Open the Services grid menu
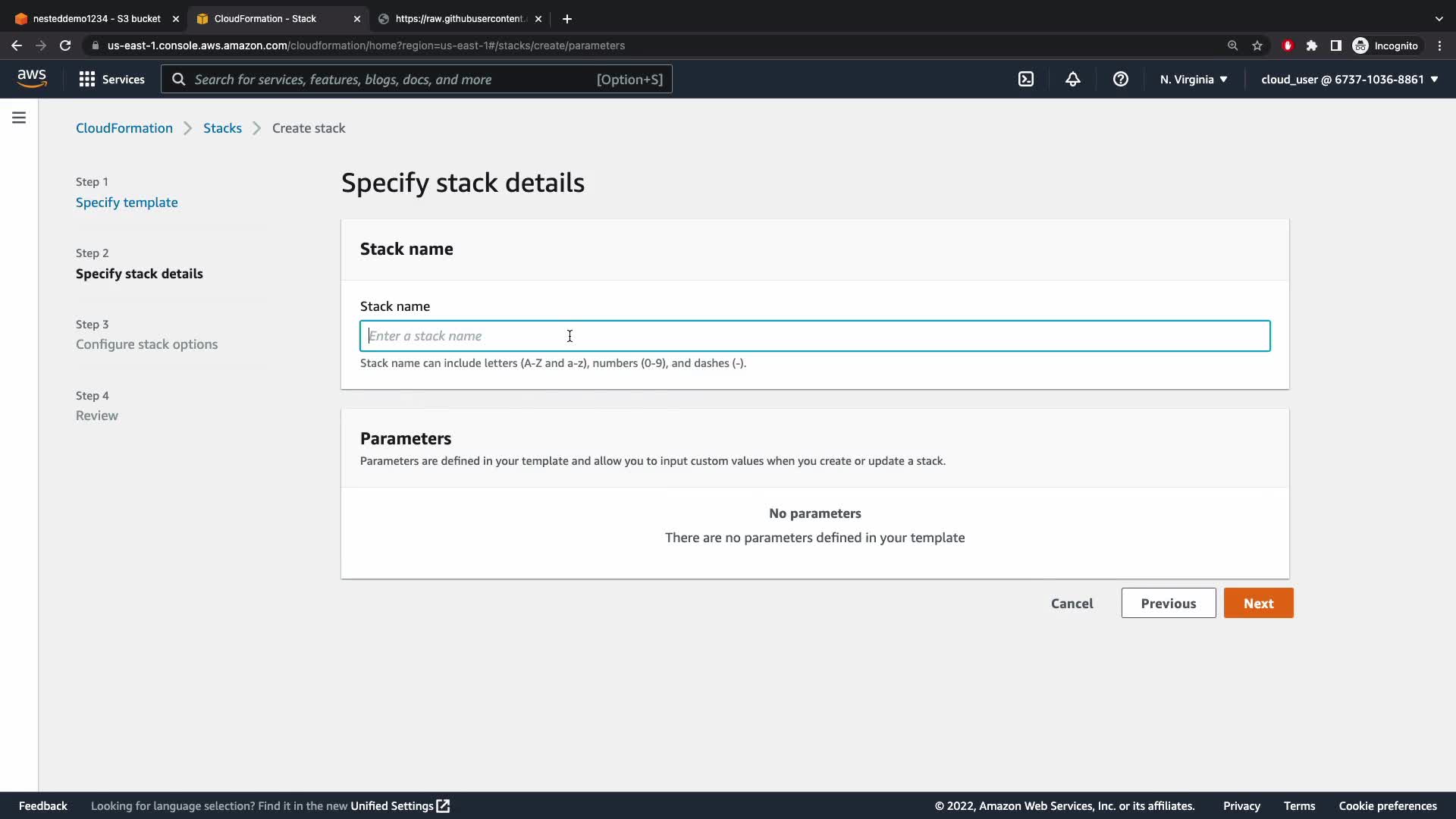The image size is (1456, 819). point(111,79)
